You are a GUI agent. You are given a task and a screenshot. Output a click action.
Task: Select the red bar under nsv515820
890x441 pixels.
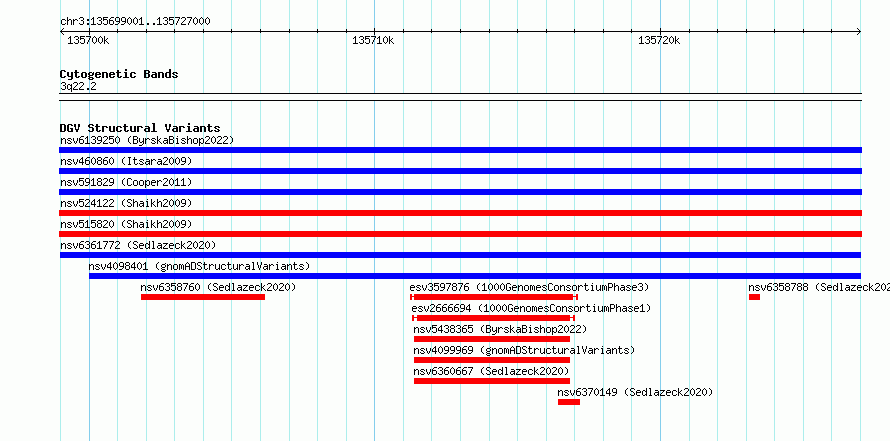tap(460, 234)
